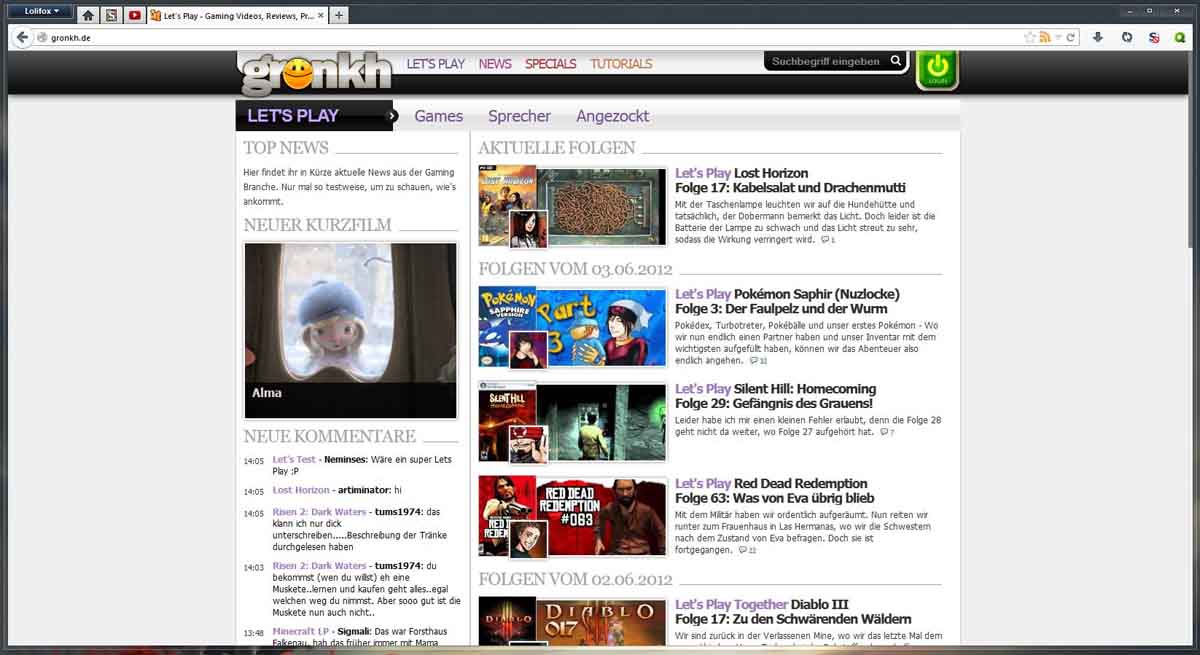Image resolution: width=1200 pixels, height=655 pixels.
Task: Open the 14:05 'Risen 2: Dark Waters' comment link
Action: click(x=319, y=512)
